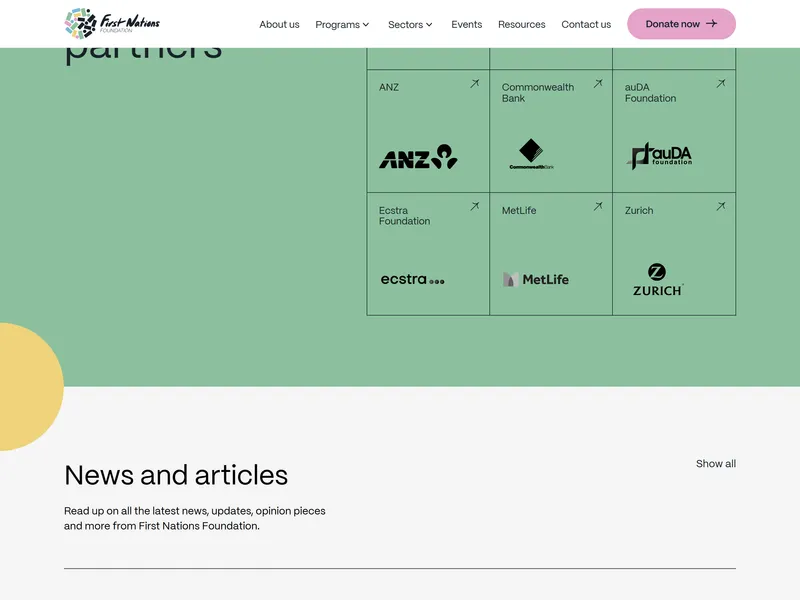
Task: Open the MetLife external link arrow
Action: tap(598, 206)
